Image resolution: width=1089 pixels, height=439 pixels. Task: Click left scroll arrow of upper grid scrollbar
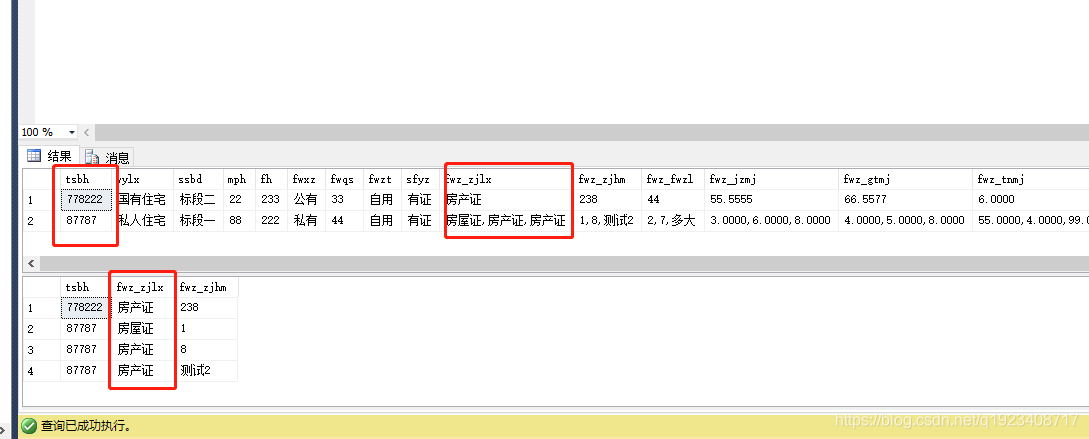(31, 264)
